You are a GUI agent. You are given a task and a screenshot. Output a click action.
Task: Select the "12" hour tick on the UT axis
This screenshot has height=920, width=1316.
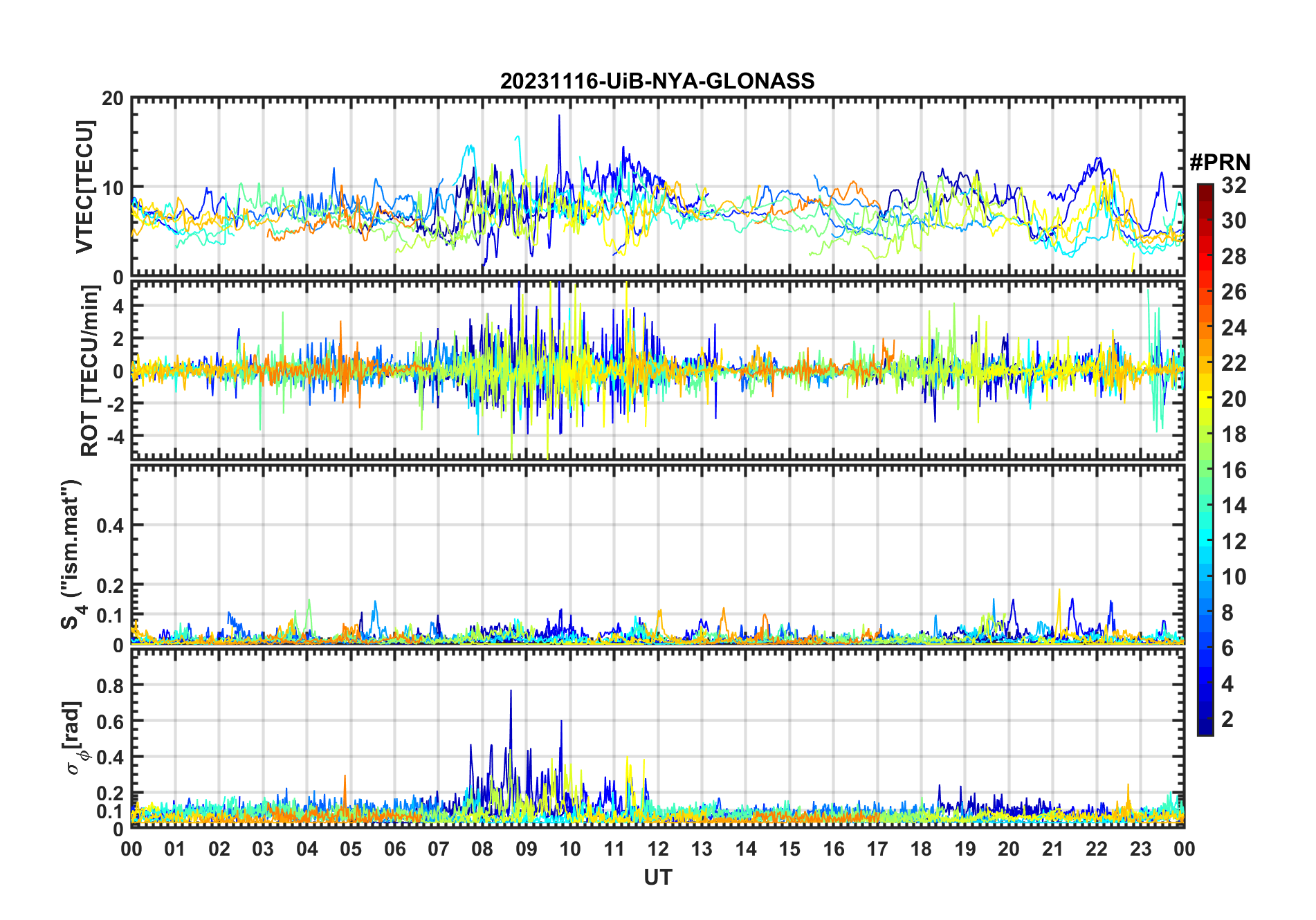[658, 849]
